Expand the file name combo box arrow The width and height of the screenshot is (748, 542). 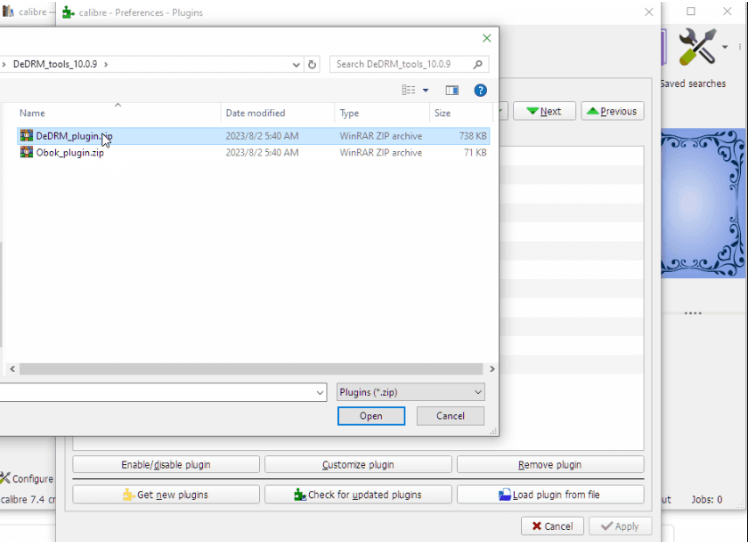click(320, 393)
